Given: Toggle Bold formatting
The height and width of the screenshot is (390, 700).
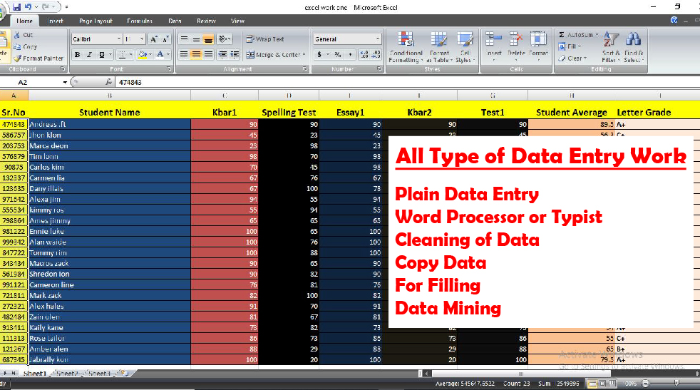Looking at the screenshot, I should 77,54.
